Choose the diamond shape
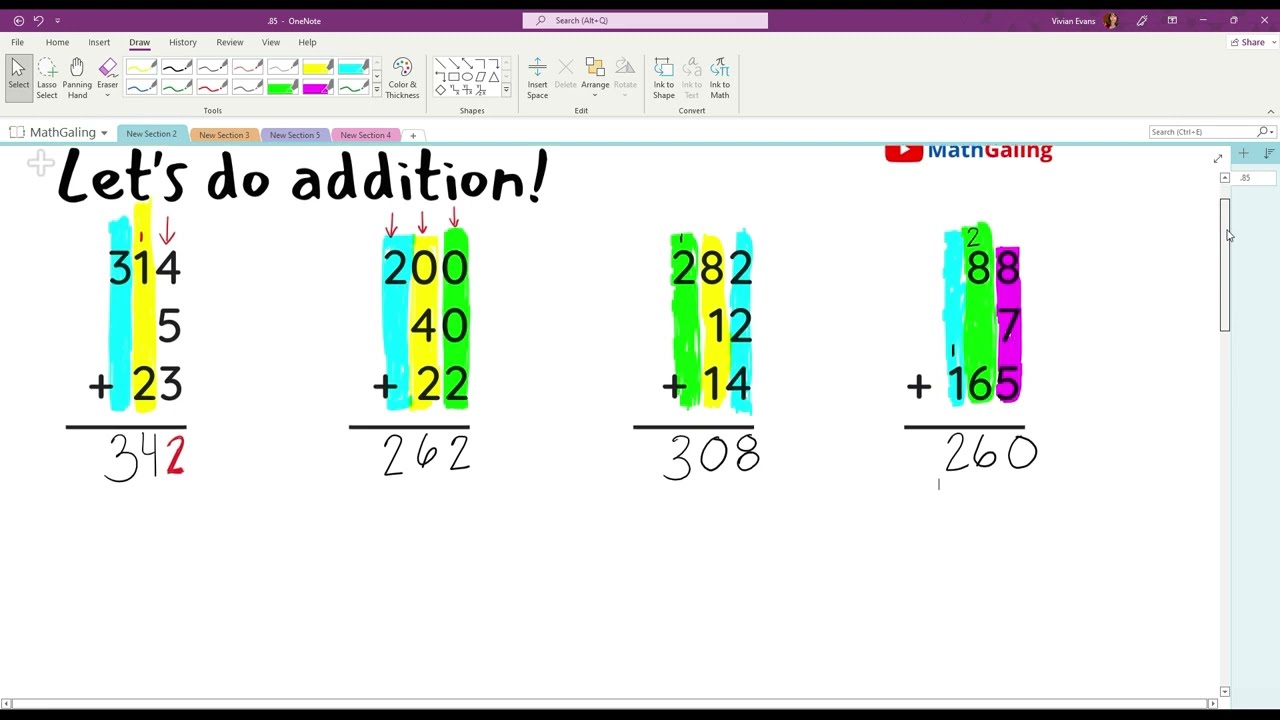The image size is (1280, 720). (441, 90)
